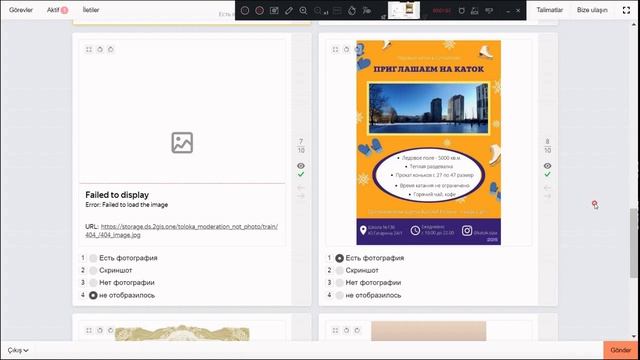Toggle page fullscreen via the top-right corner icon
The width and height of the screenshot is (640, 360).
point(626,10)
